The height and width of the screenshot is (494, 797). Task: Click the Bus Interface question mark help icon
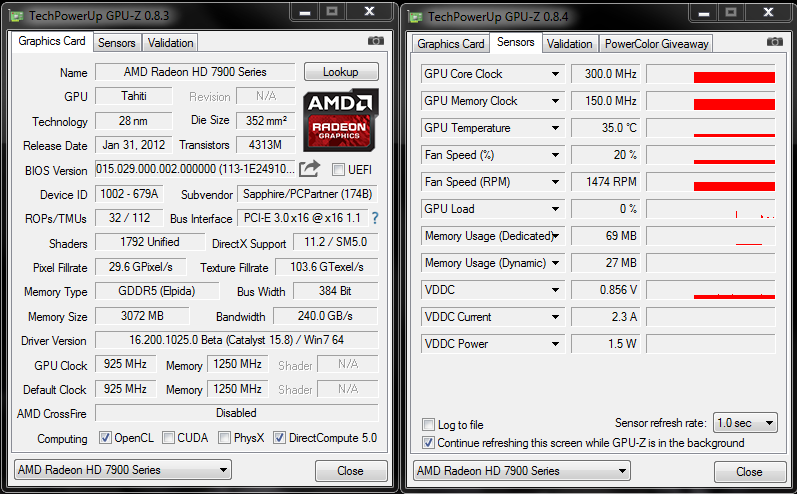click(x=375, y=218)
